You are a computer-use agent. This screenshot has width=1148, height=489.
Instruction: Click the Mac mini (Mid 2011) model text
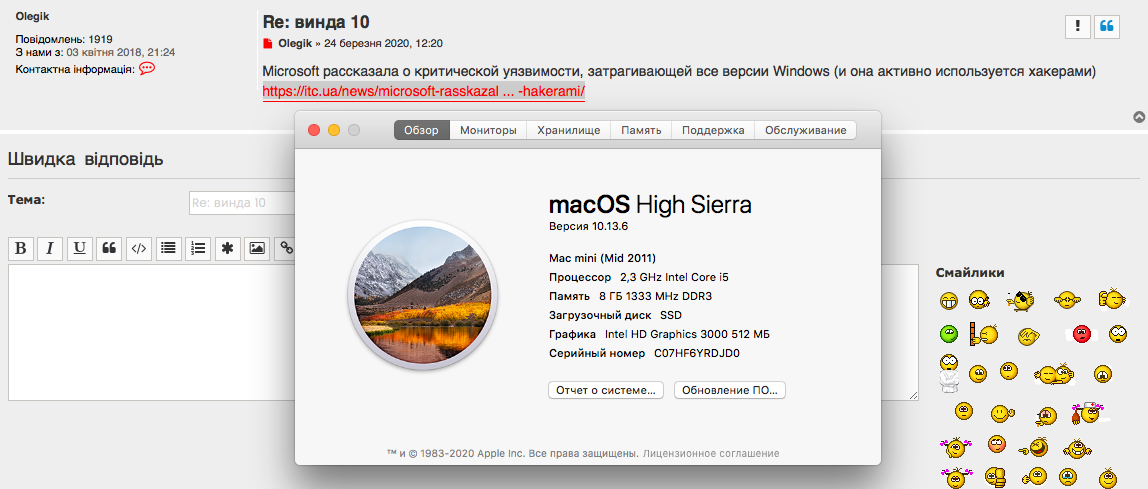point(603,258)
